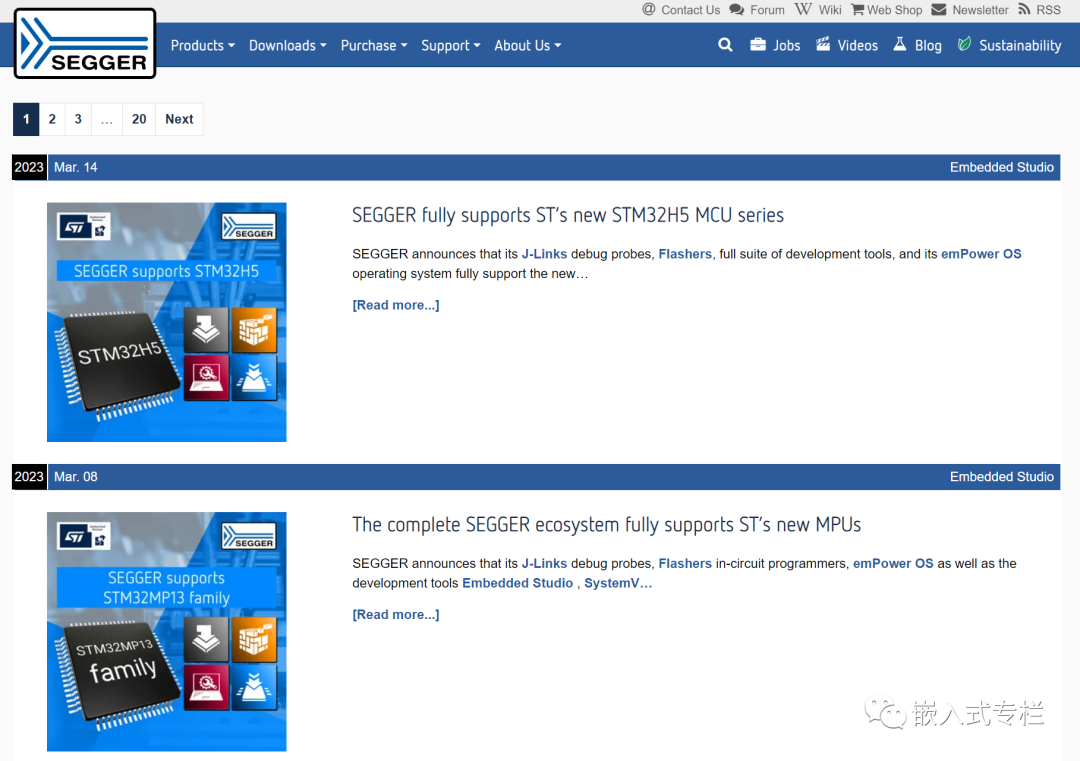The height and width of the screenshot is (761, 1080).
Task: Click the Next pagination button
Action: pyautogui.click(x=179, y=119)
